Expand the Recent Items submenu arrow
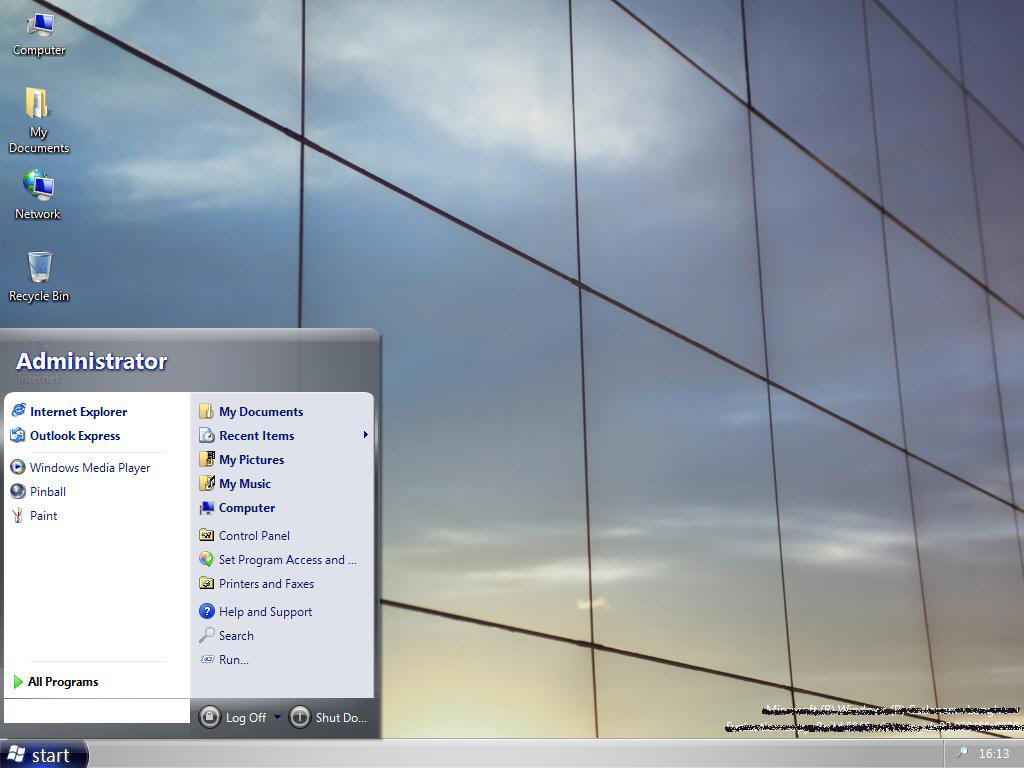The height and width of the screenshot is (768, 1024). [366, 435]
